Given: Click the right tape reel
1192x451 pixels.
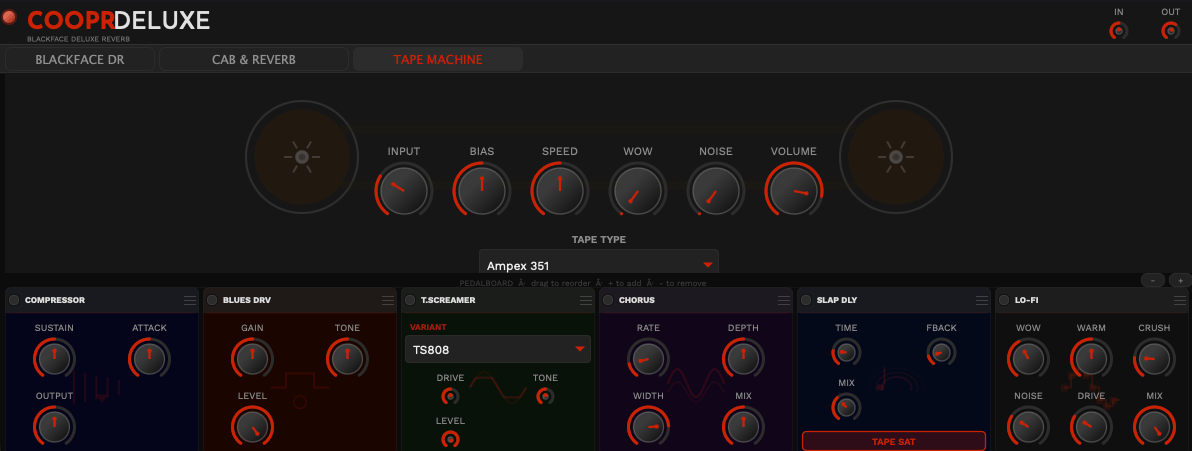Looking at the screenshot, I should [x=896, y=157].
